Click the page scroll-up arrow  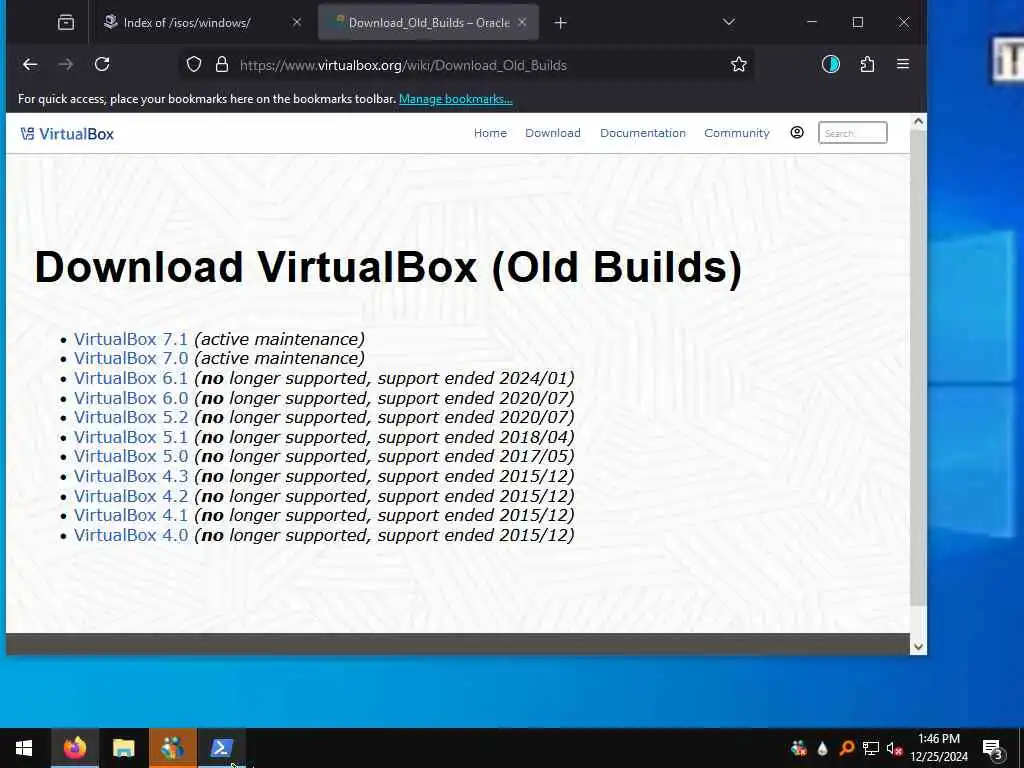pyautogui.click(x=918, y=121)
